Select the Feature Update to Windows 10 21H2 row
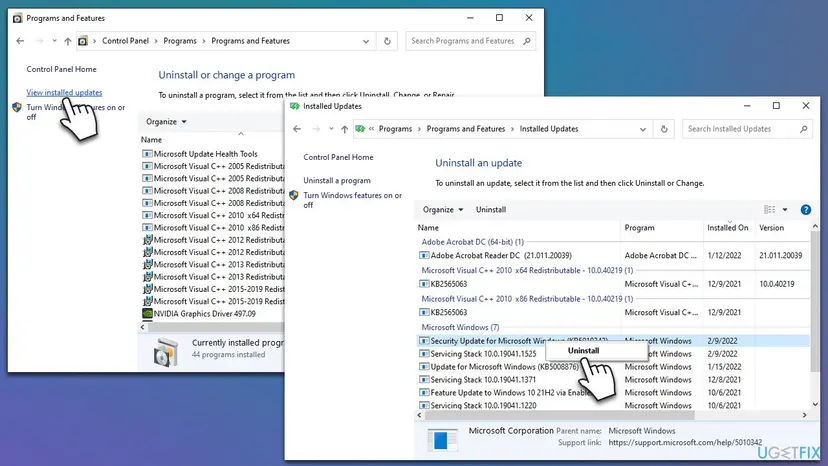Screen dimensions: 828x466 [x=613, y=393]
